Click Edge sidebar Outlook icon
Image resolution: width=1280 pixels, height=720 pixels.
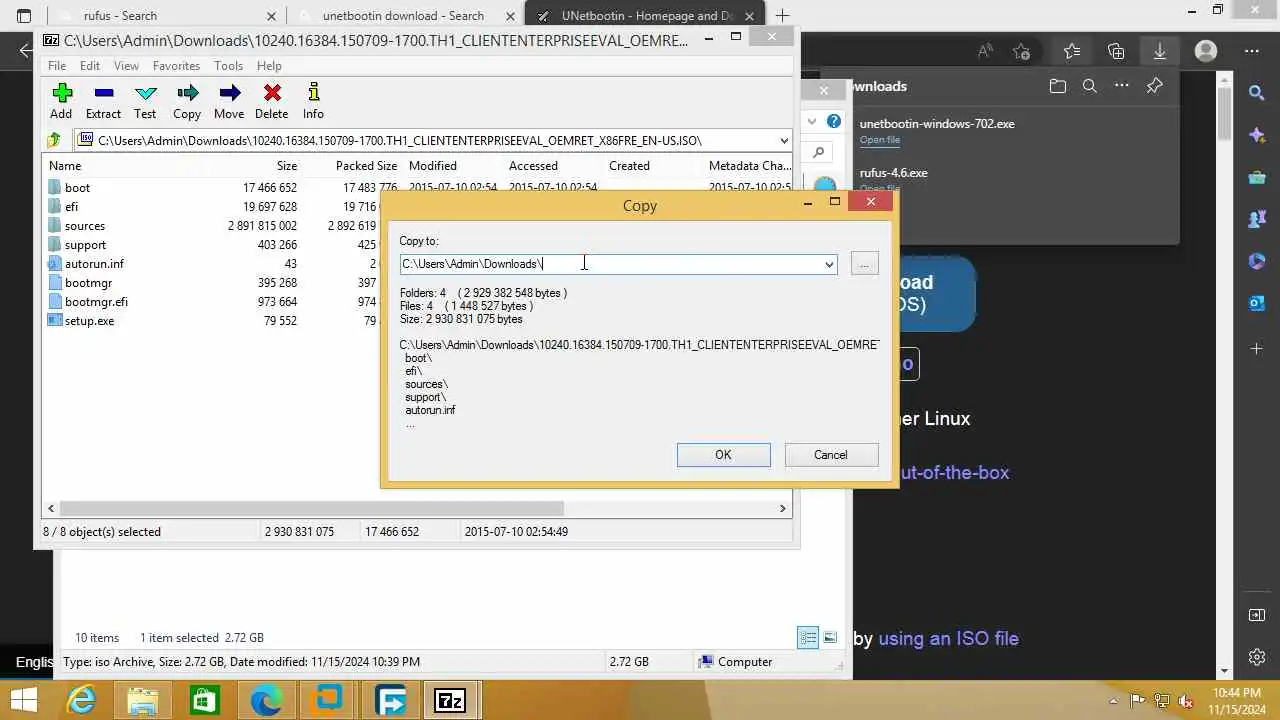(1257, 304)
